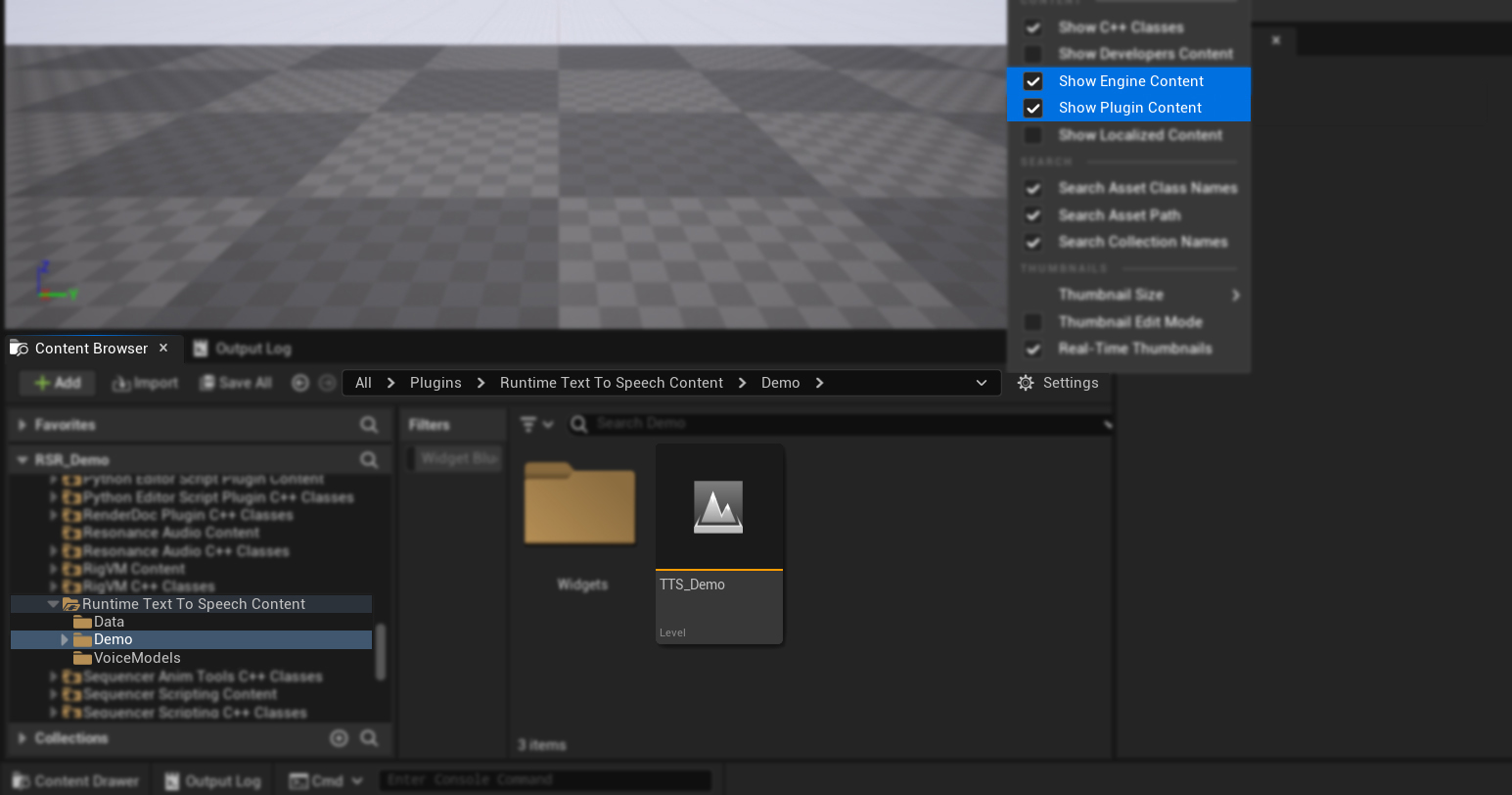
Task: Switch to the Output Log tab
Action: 242,349
